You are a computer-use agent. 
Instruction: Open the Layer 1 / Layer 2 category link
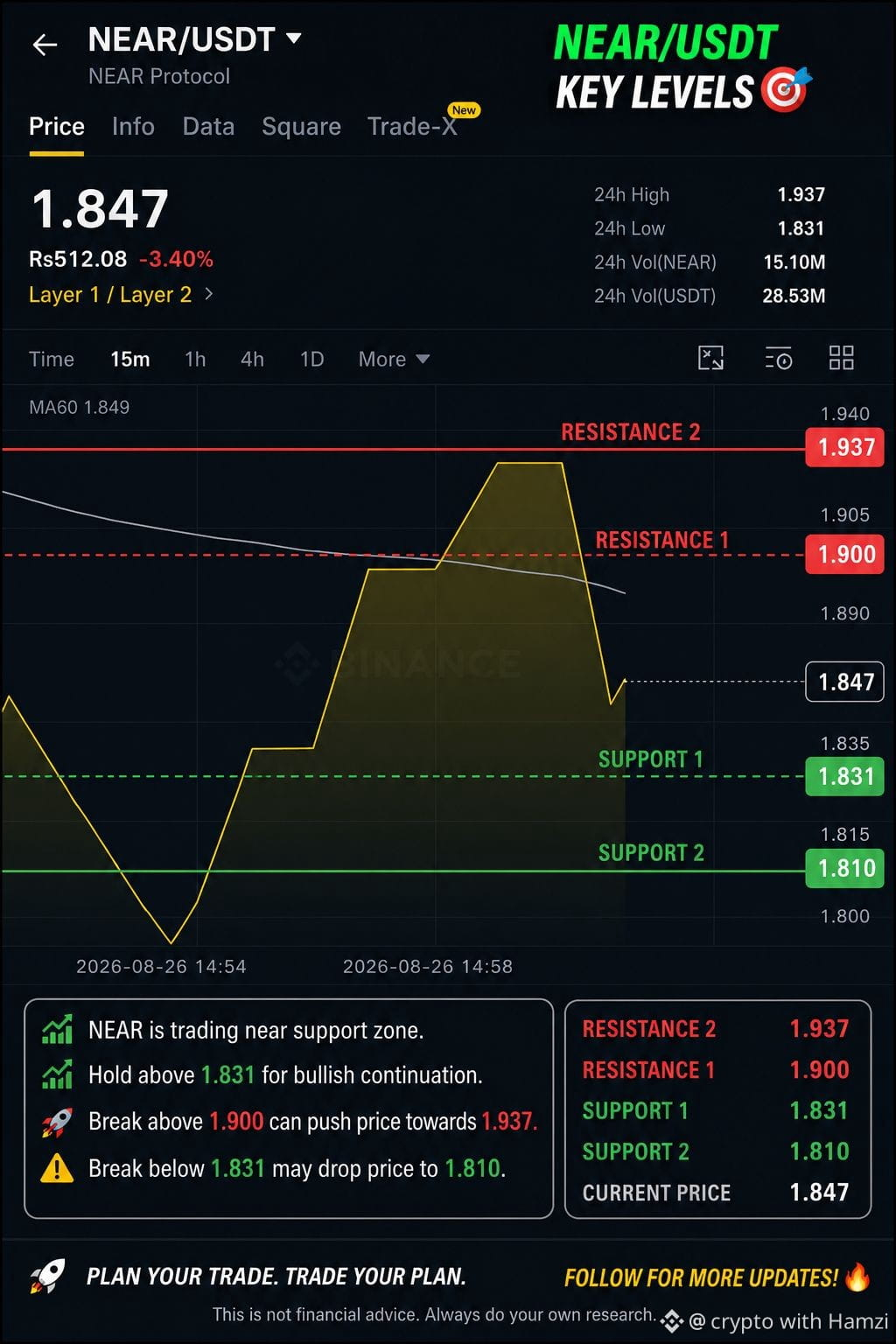point(110,295)
